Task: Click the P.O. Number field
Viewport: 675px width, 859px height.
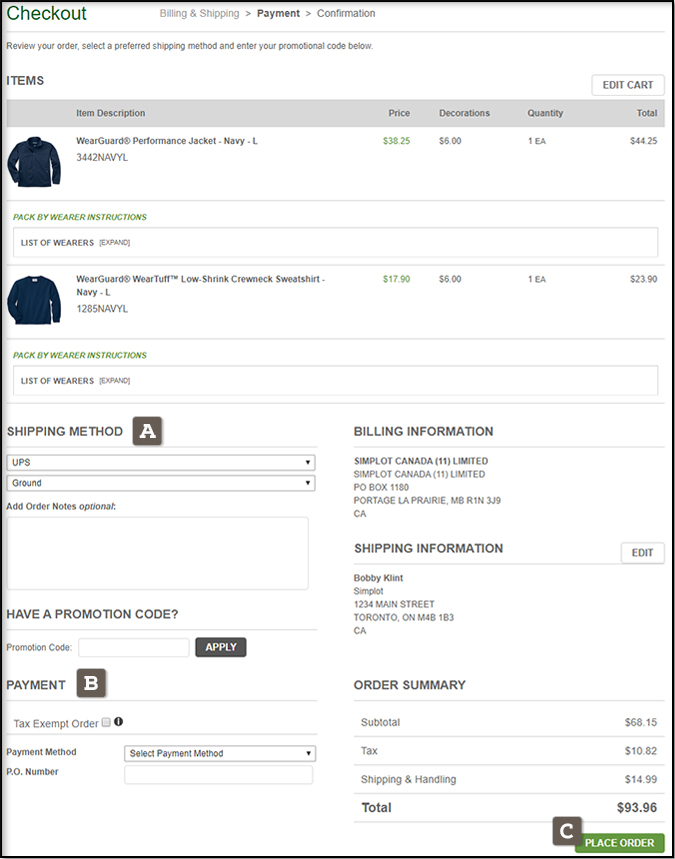Action: (218, 774)
